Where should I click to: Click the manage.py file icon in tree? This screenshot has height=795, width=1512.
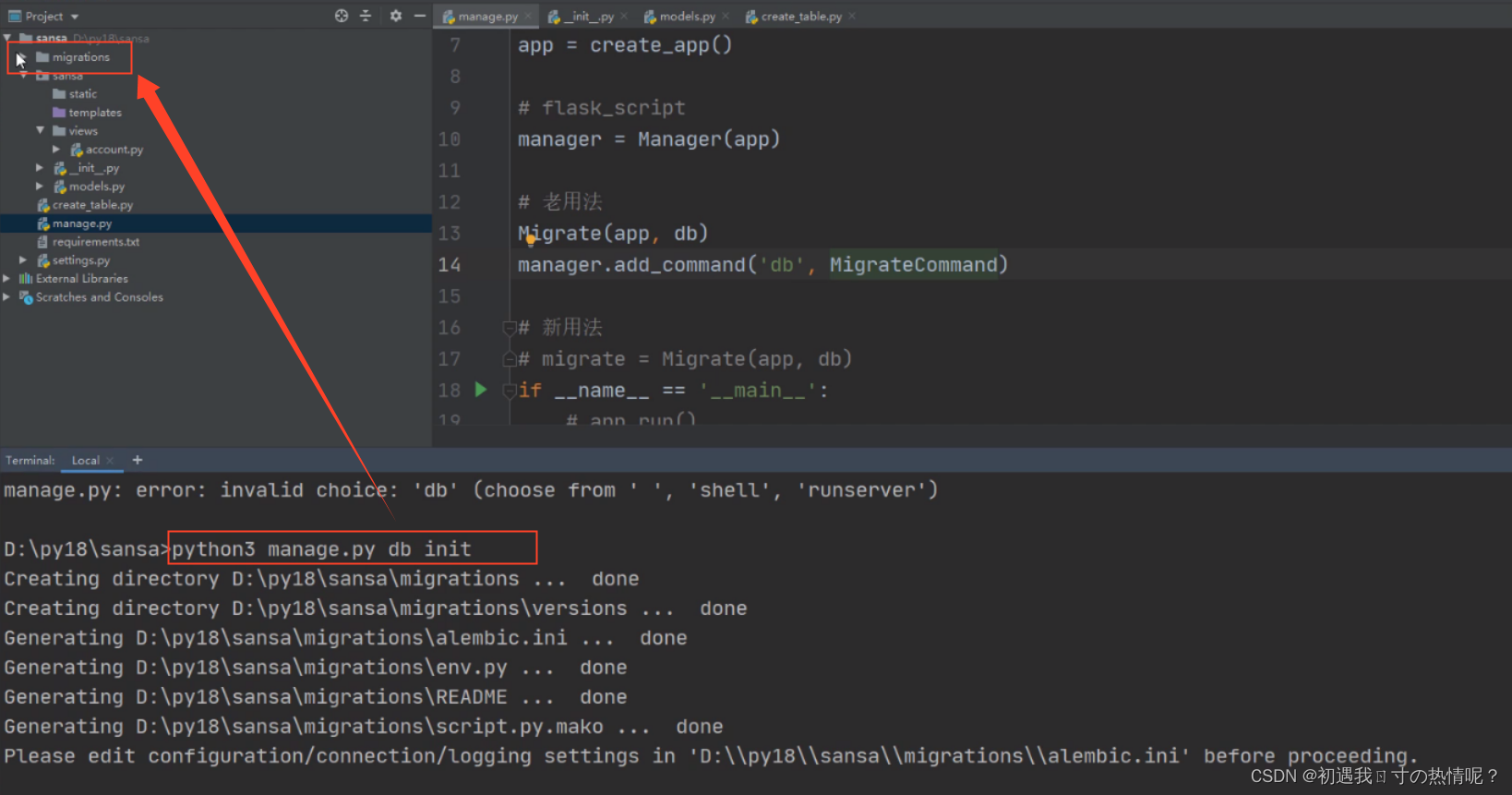click(x=42, y=223)
